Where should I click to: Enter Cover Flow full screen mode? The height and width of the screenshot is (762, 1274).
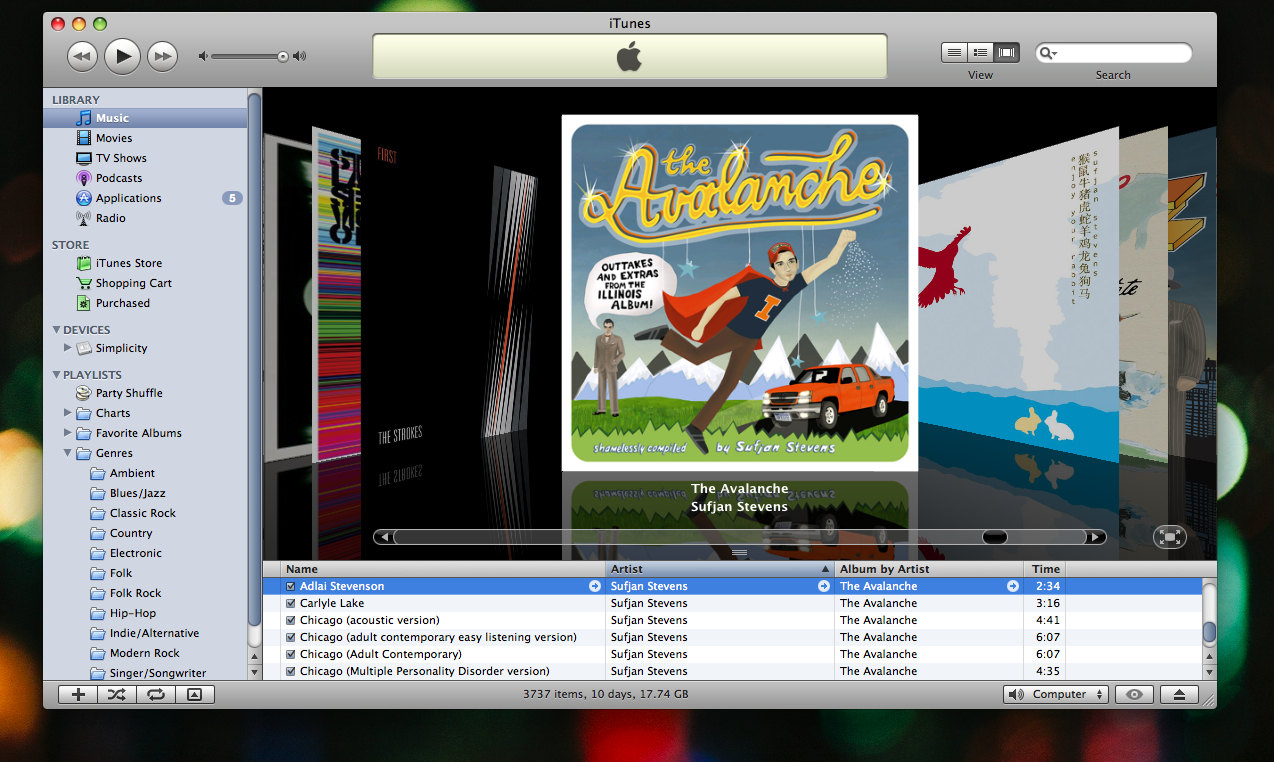(x=1169, y=537)
